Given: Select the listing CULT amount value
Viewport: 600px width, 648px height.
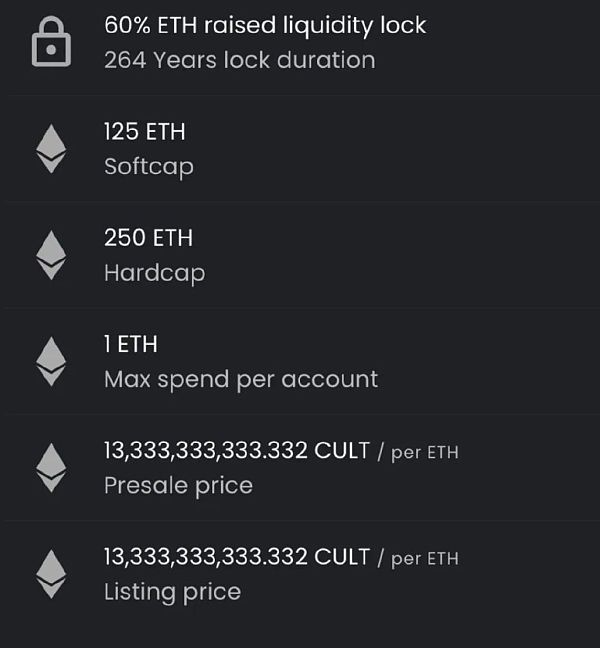Looking at the screenshot, I should (x=237, y=557).
